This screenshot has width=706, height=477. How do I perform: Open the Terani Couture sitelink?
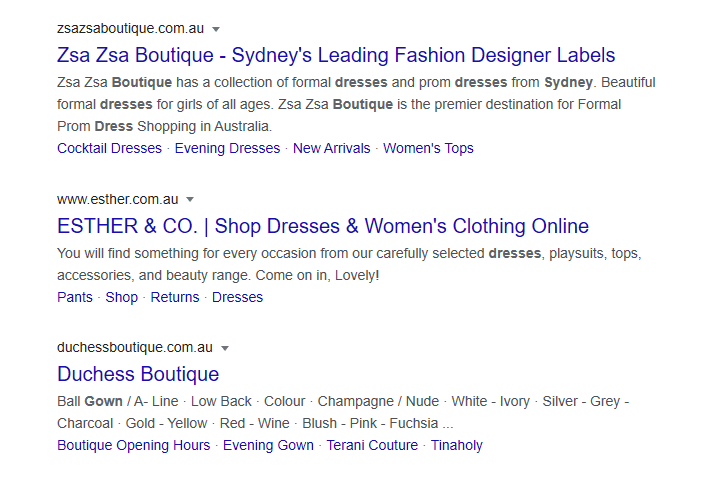click(x=372, y=445)
